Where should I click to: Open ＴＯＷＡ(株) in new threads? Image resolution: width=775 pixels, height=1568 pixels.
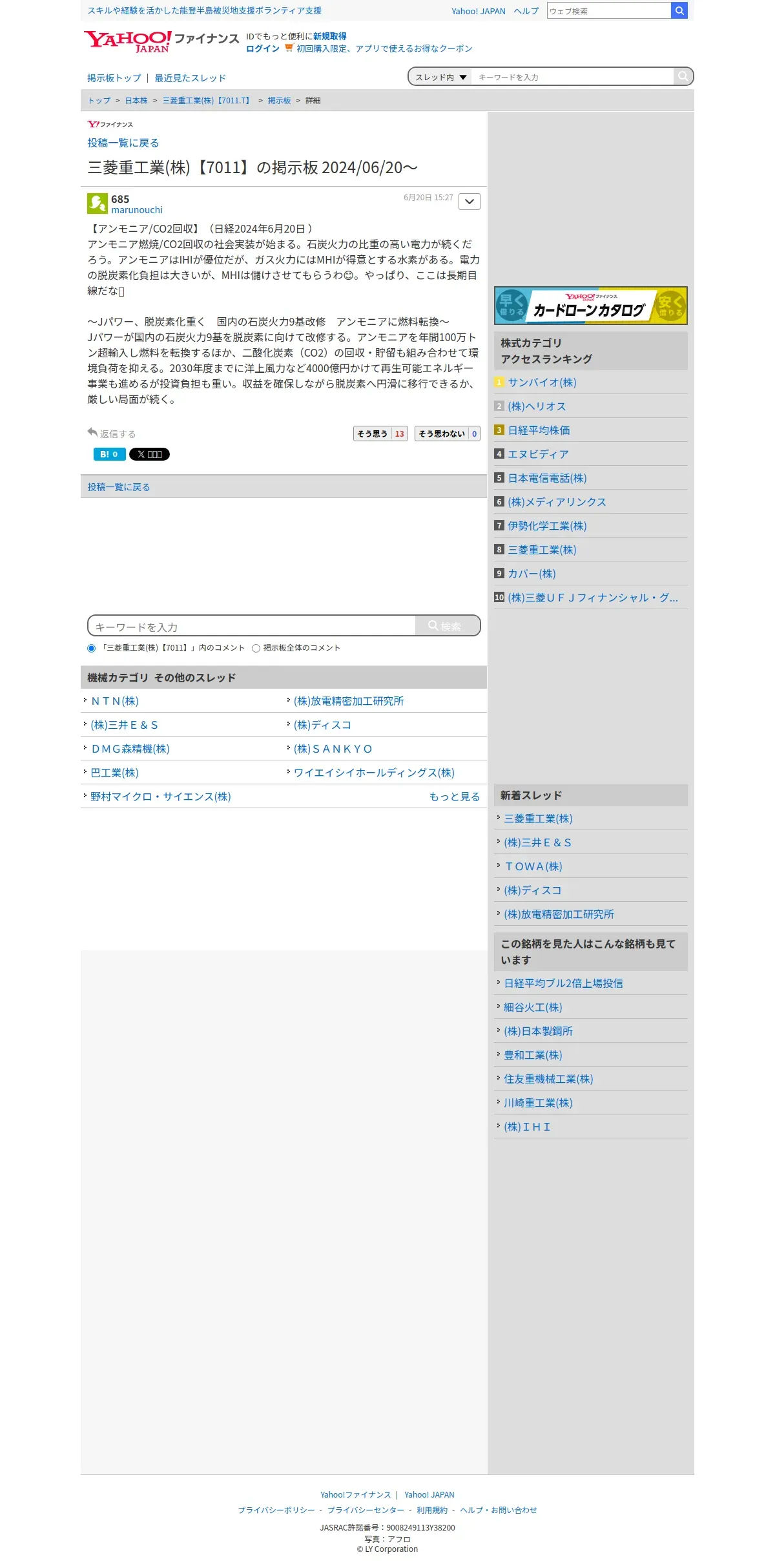click(x=533, y=866)
